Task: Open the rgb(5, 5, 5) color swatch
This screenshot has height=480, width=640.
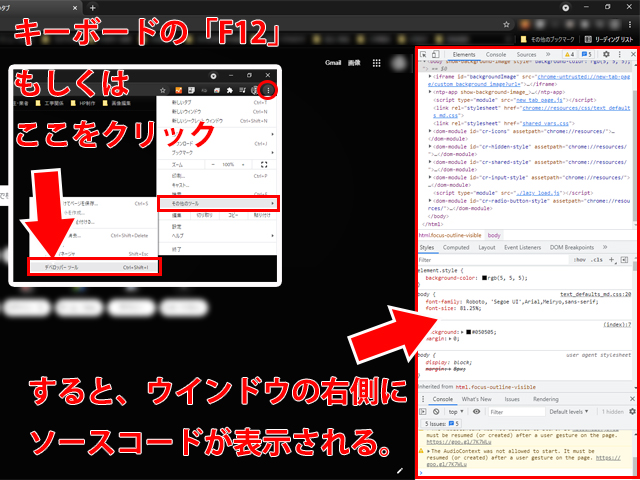Action: (484, 278)
